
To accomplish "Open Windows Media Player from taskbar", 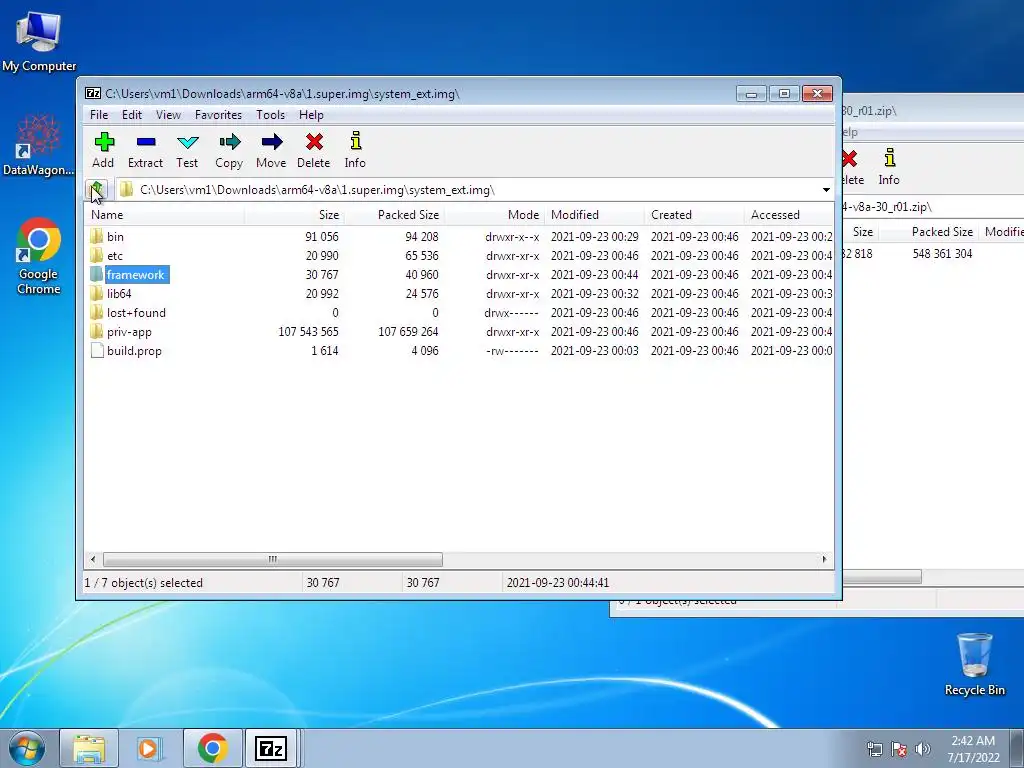I will click(x=150, y=748).
